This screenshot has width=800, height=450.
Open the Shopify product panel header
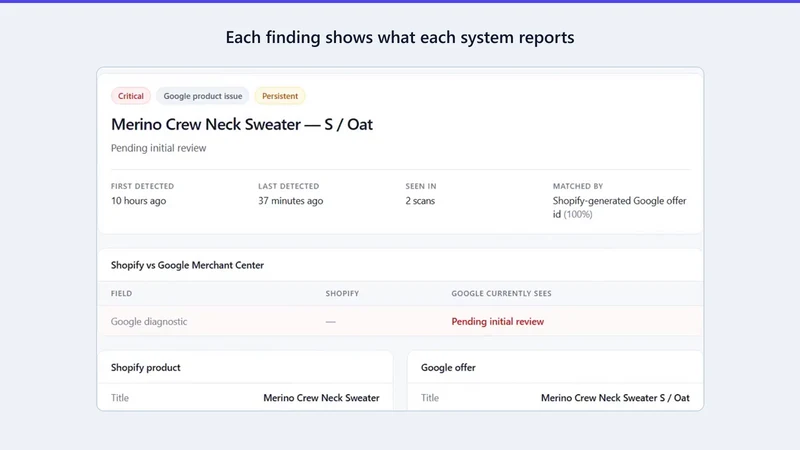coord(145,367)
